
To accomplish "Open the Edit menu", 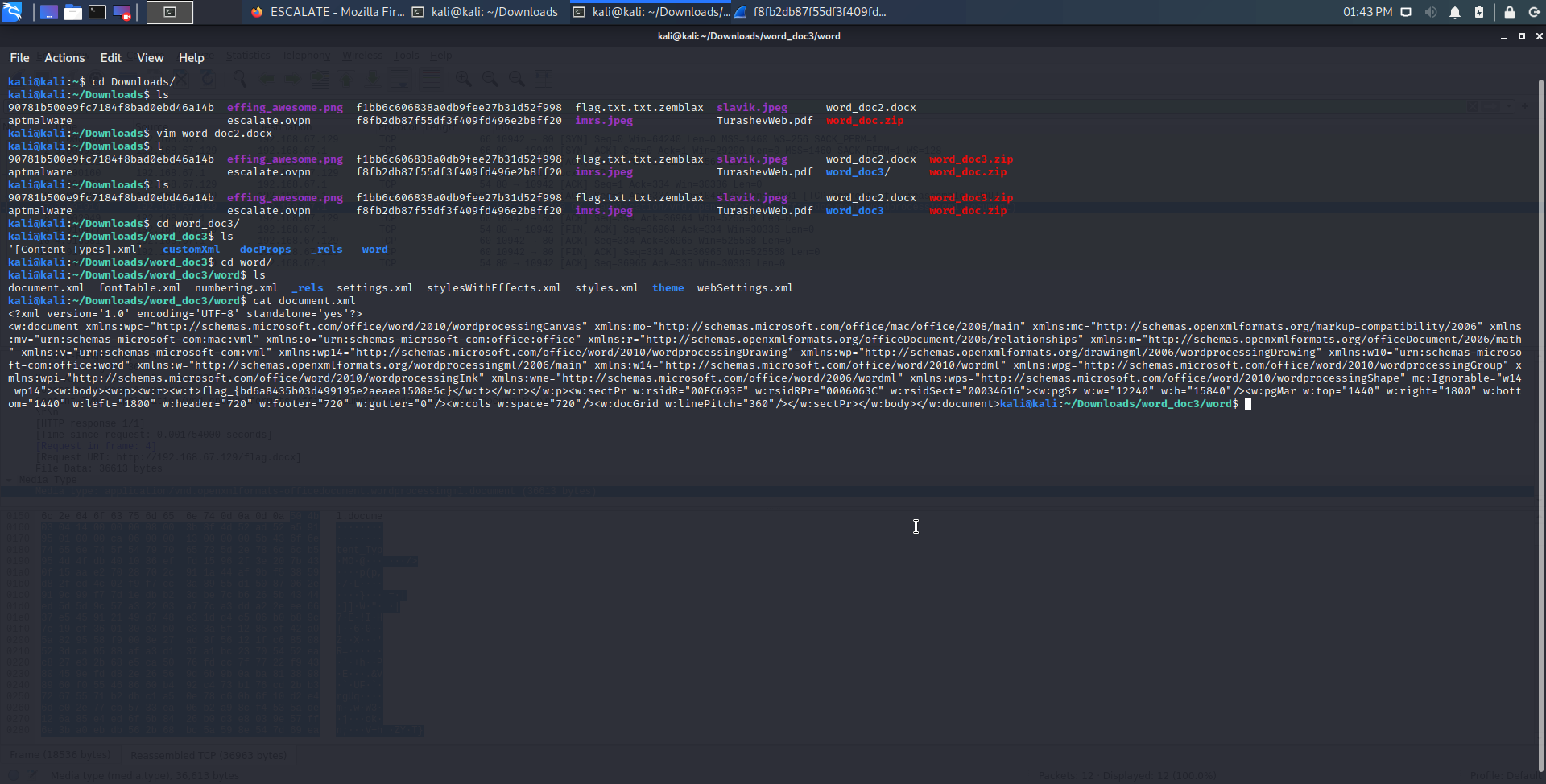I will 110,58.
